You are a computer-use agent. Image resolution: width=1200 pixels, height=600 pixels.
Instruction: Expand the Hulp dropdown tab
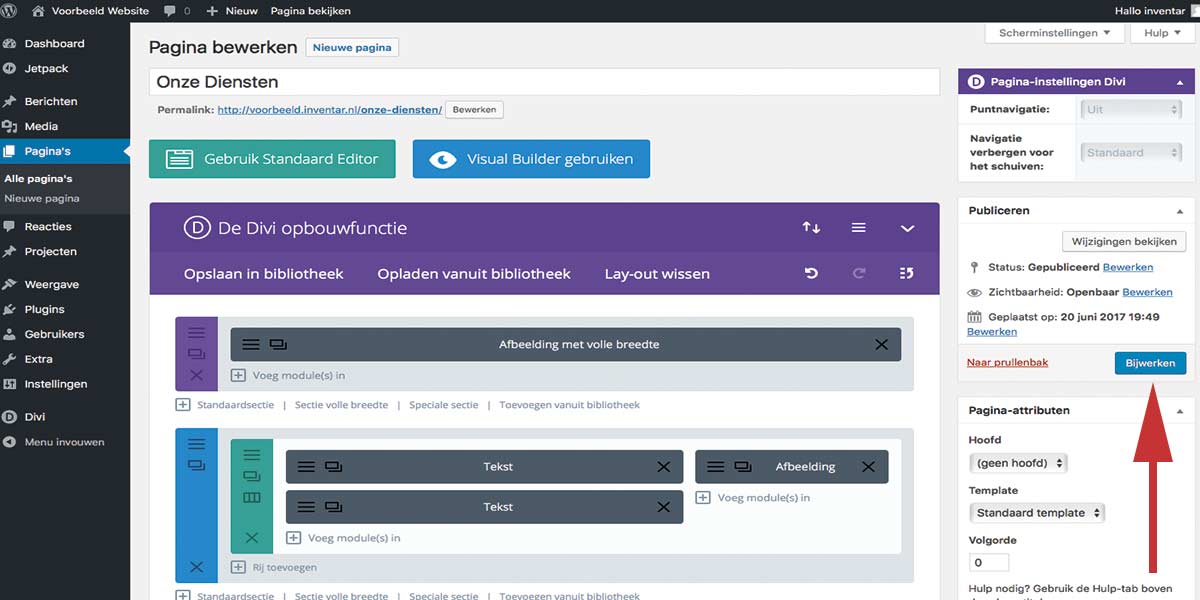tap(1162, 33)
